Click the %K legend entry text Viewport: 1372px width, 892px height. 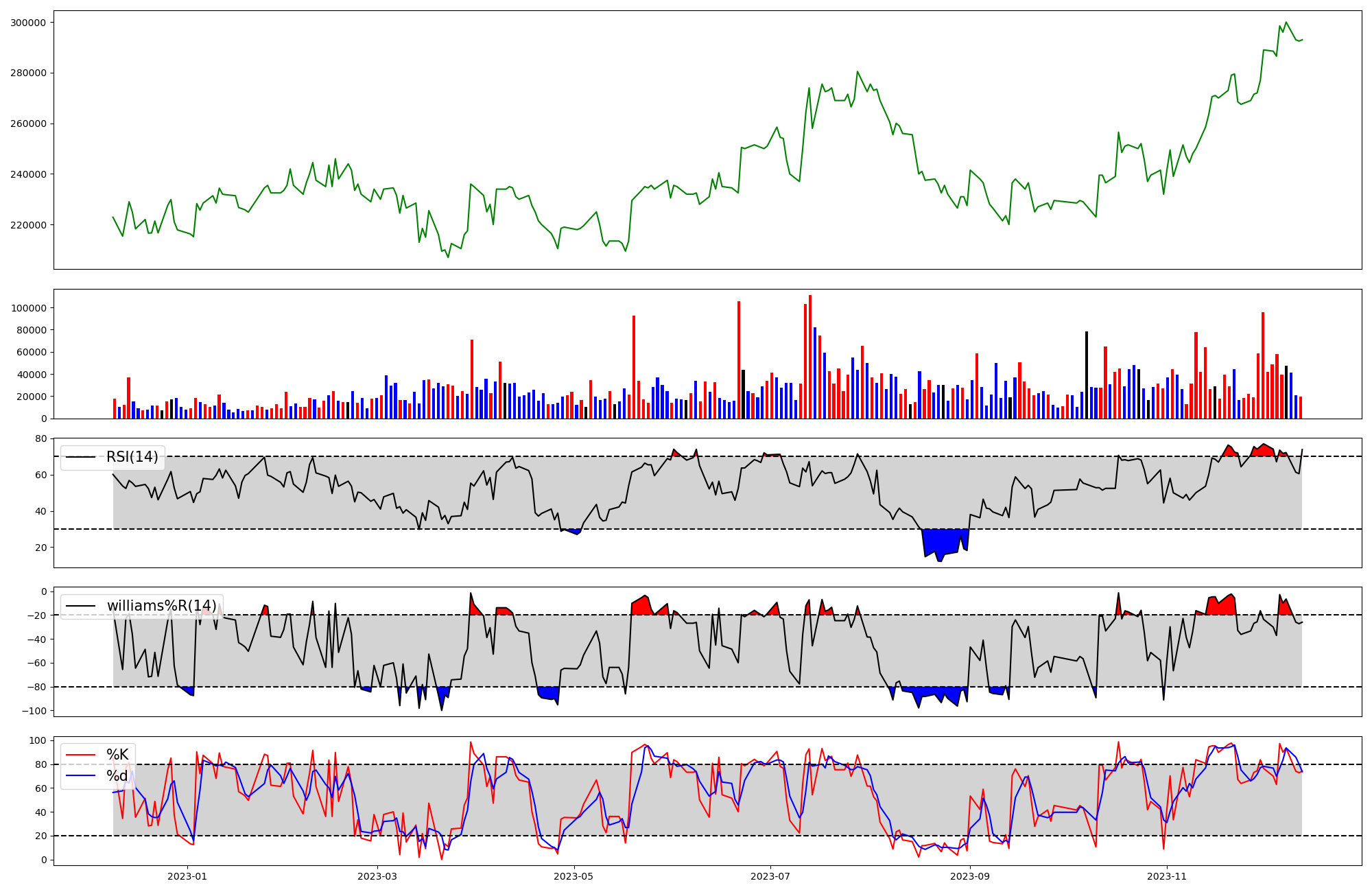117,755
